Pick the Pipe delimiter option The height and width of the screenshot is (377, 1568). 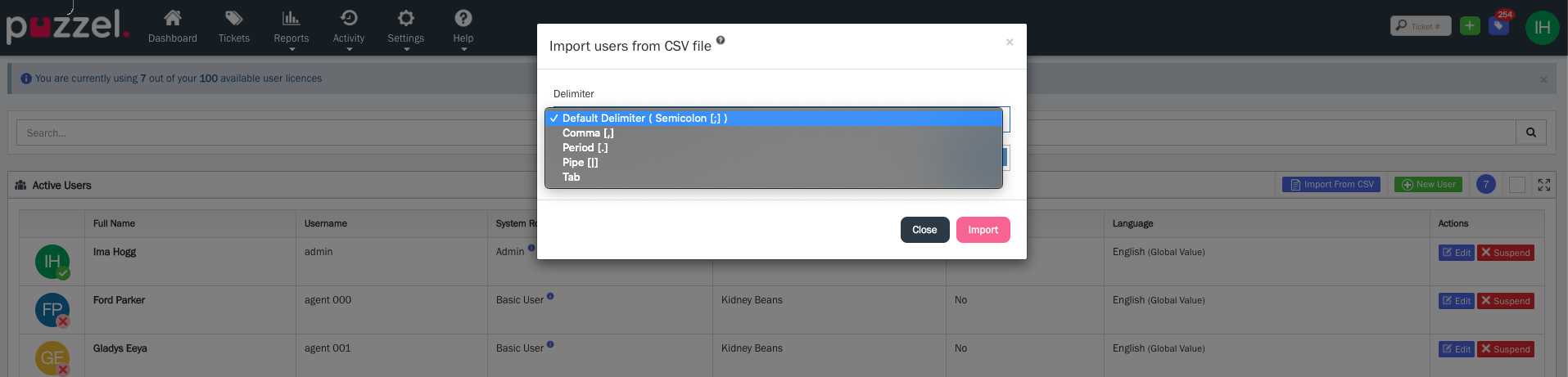(580, 163)
